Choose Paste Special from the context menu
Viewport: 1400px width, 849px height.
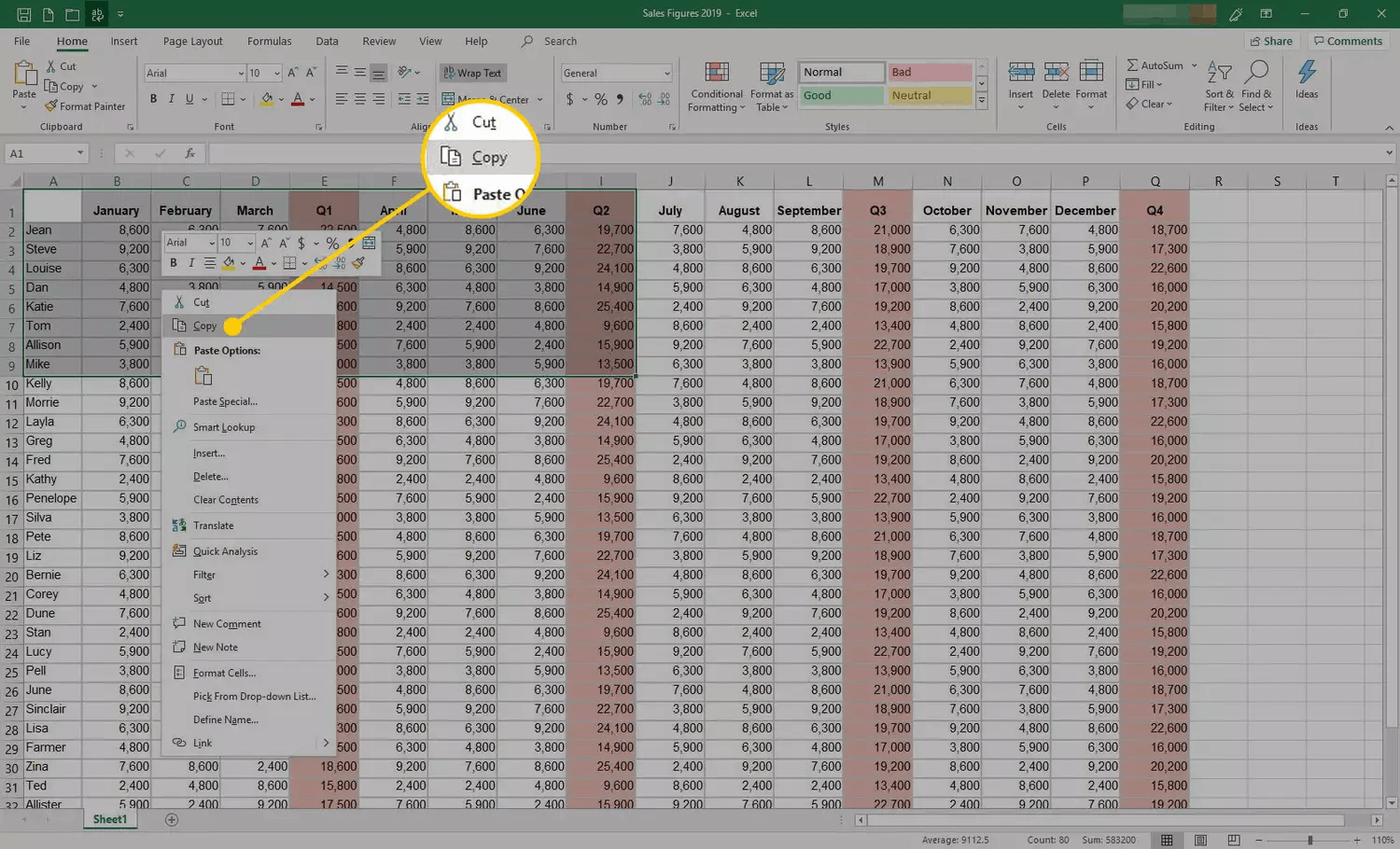(227, 401)
